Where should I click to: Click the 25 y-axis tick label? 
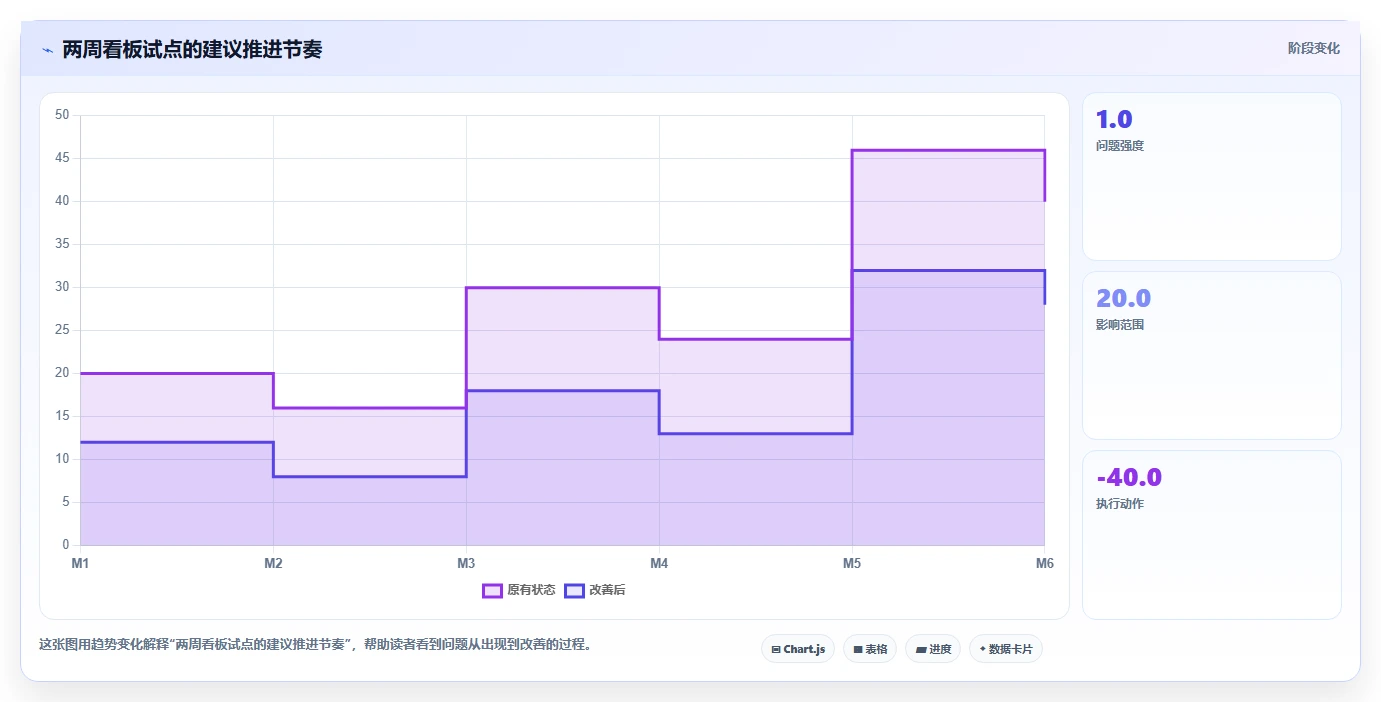click(x=62, y=330)
